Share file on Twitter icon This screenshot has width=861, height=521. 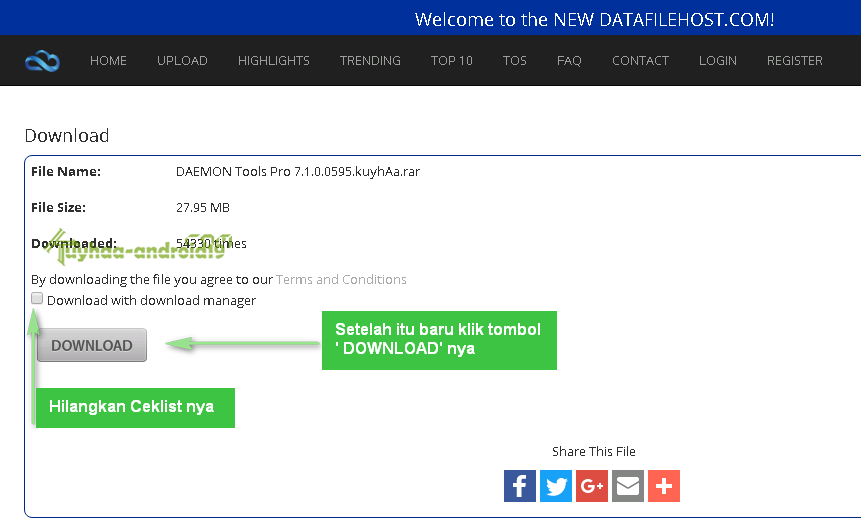coord(556,486)
